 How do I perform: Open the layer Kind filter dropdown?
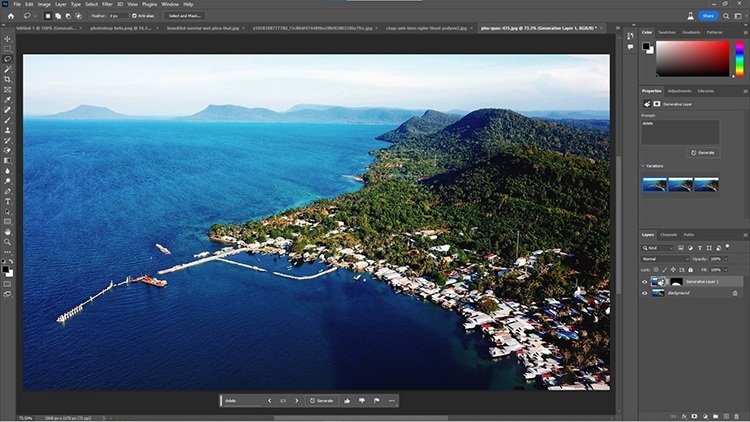[658, 248]
